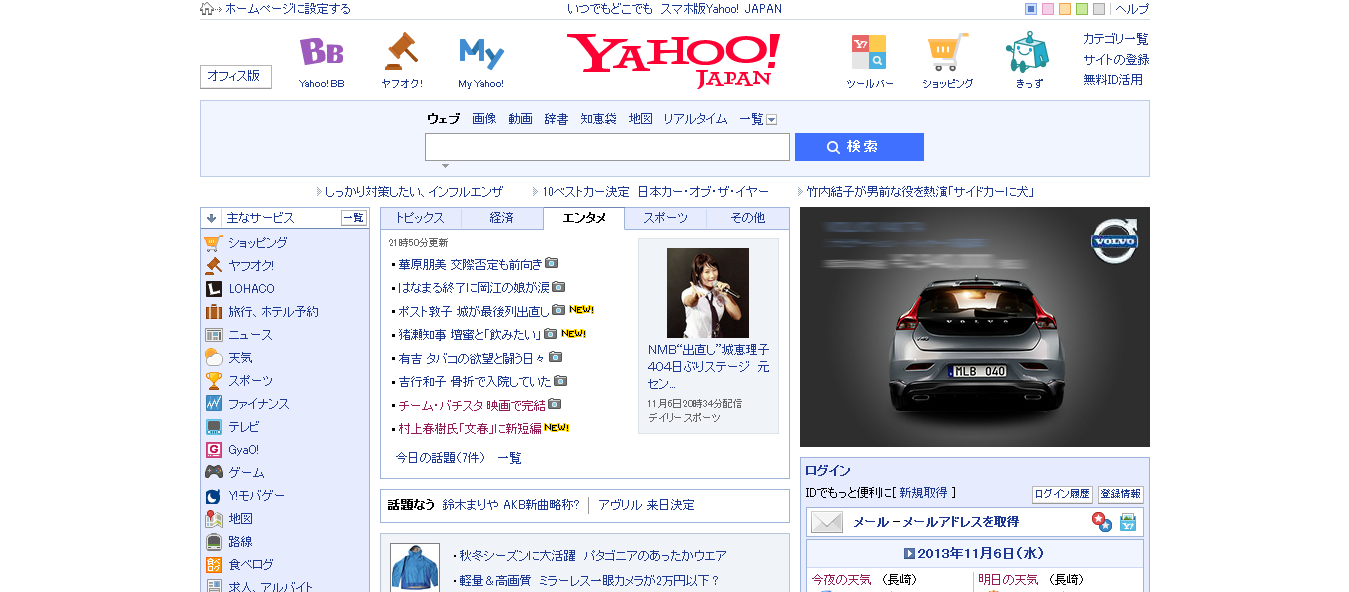Open the ヘルプ link

[1132, 9]
